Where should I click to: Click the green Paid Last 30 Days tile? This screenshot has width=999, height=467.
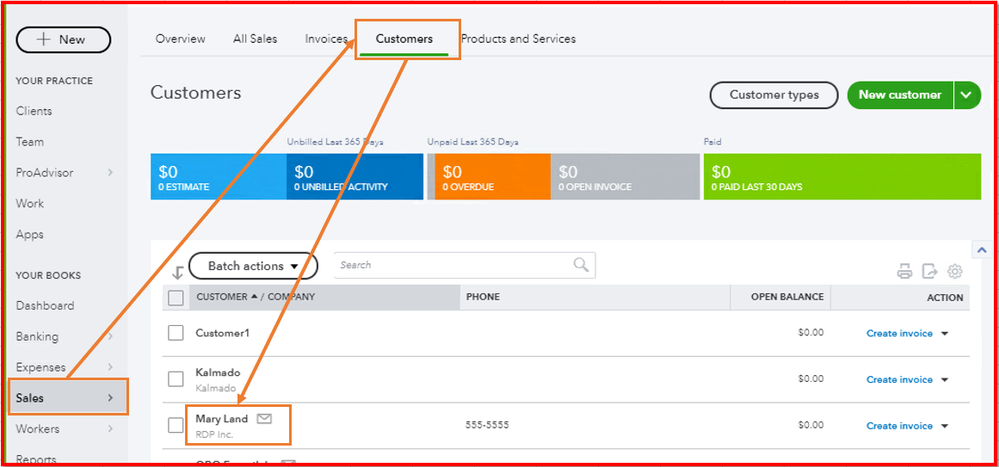pyautogui.click(x=842, y=176)
